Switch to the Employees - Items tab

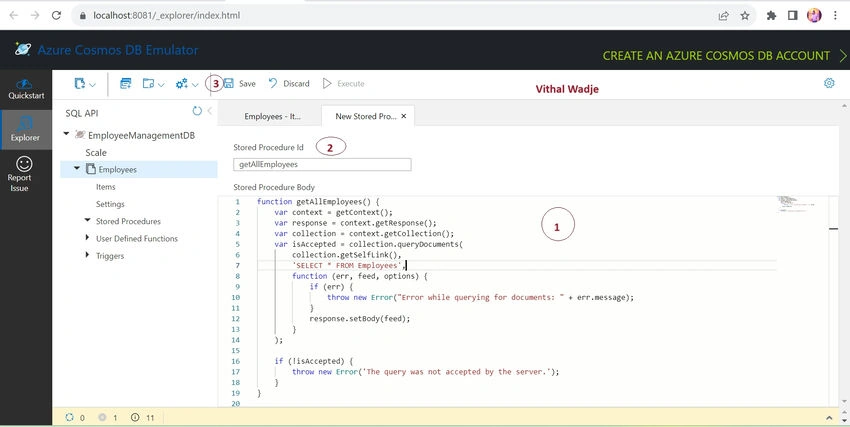pos(272,117)
